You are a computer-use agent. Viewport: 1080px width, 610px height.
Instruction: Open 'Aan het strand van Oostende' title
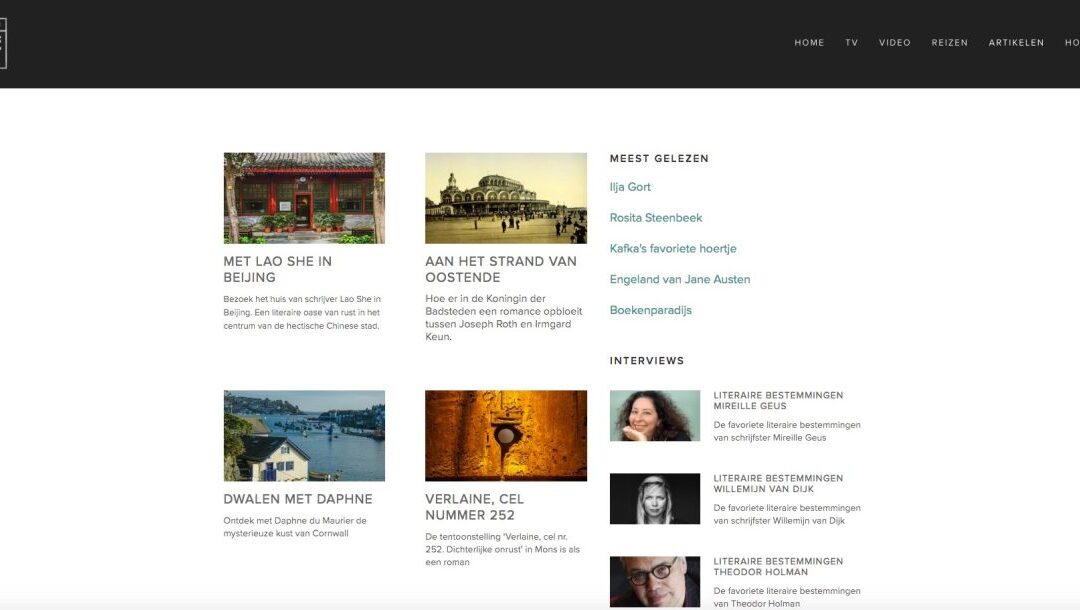(500, 269)
